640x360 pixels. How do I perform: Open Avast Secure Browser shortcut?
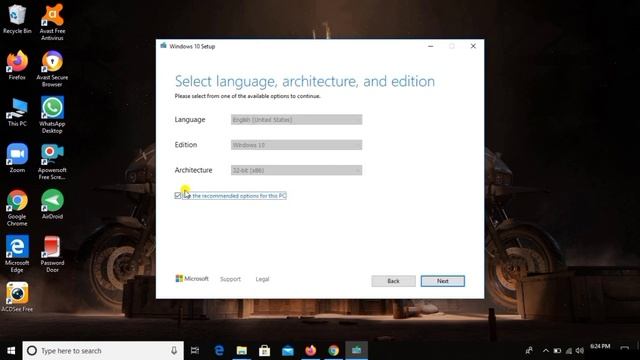point(52,68)
